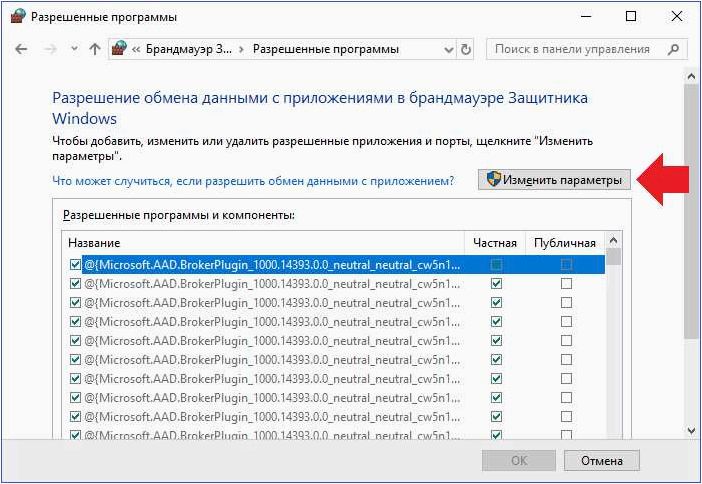Click the window scrollbar up arrow
The height and width of the screenshot is (484, 702).
point(691,77)
